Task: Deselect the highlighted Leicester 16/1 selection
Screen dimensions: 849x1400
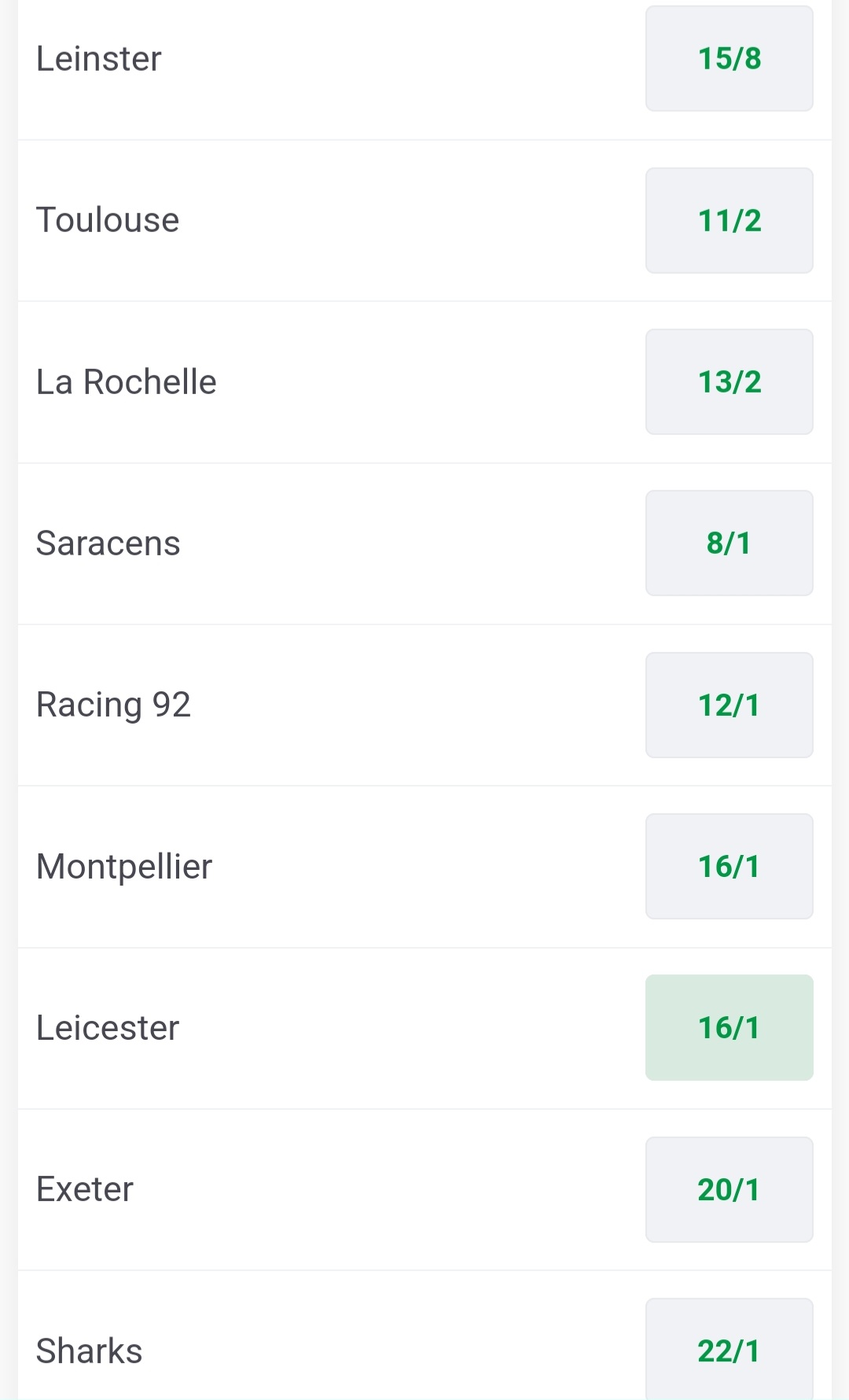Action: click(x=729, y=1028)
